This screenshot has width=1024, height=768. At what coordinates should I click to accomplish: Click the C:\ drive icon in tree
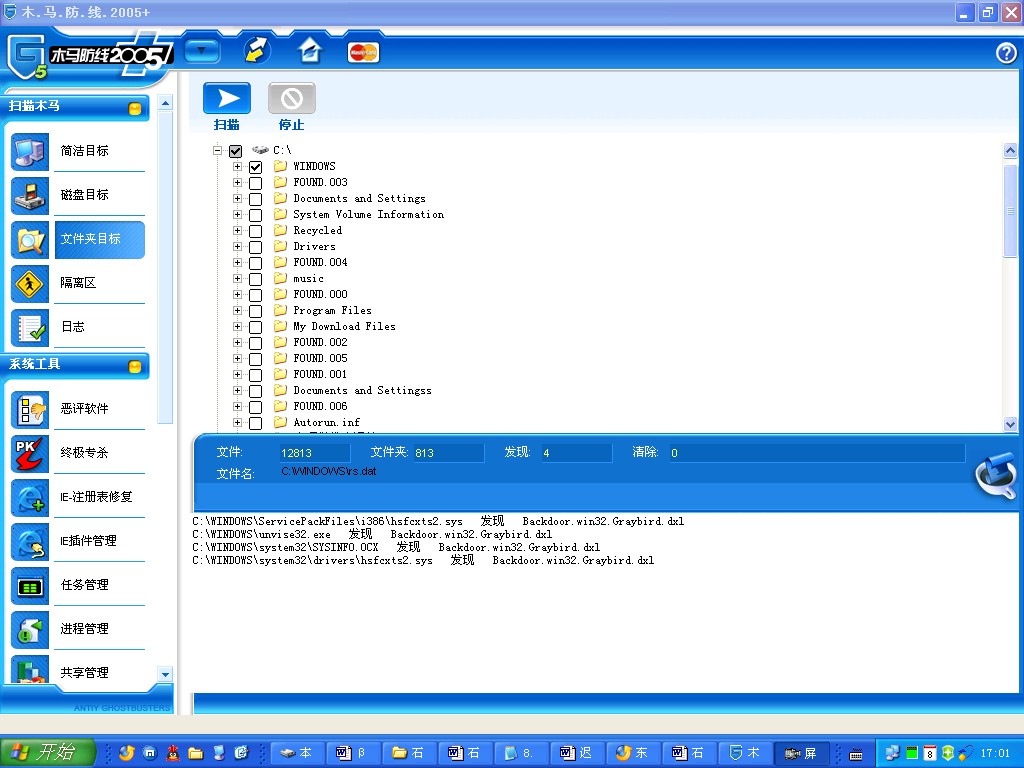pyautogui.click(x=261, y=150)
